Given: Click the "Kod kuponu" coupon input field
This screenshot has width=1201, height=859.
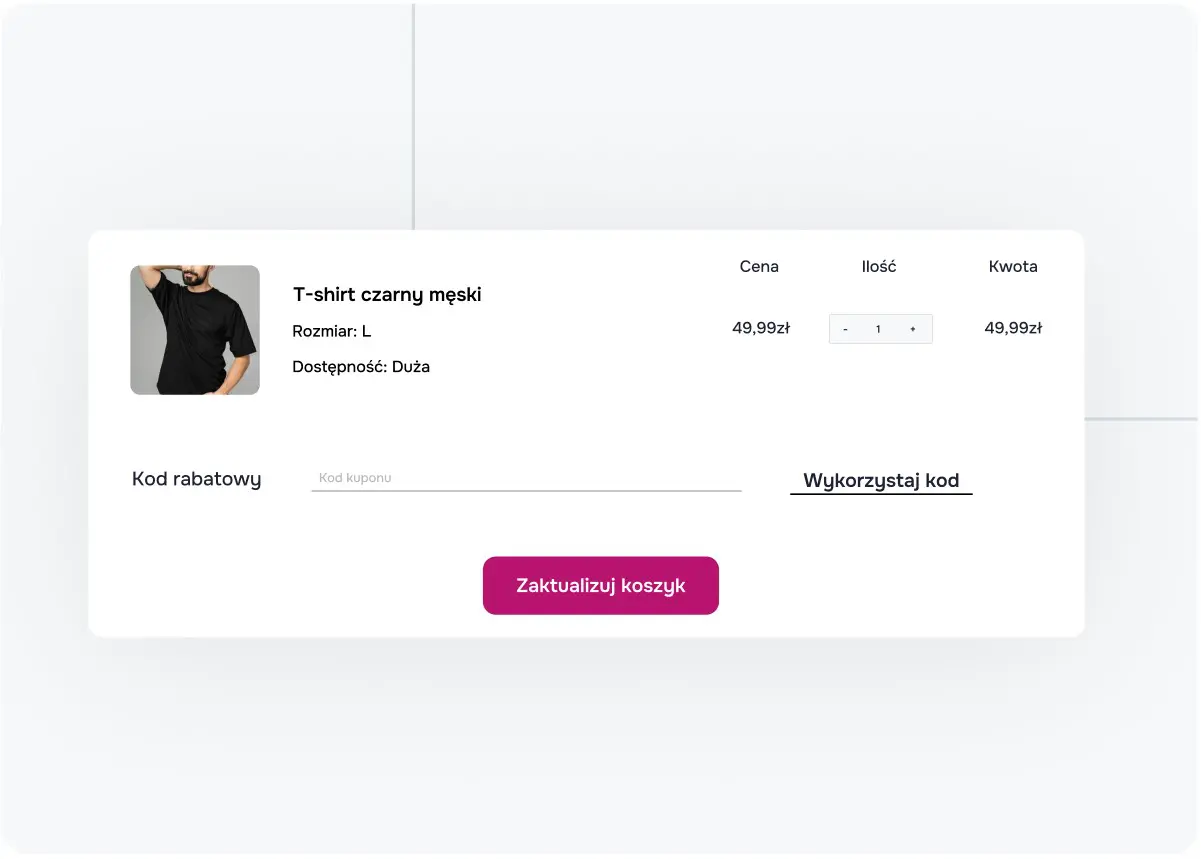Looking at the screenshot, I should (526, 479).
